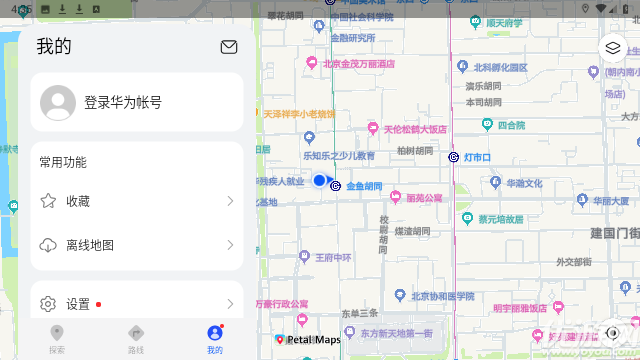Switch to the 路线 routes tab

click(x=136, y=340)
